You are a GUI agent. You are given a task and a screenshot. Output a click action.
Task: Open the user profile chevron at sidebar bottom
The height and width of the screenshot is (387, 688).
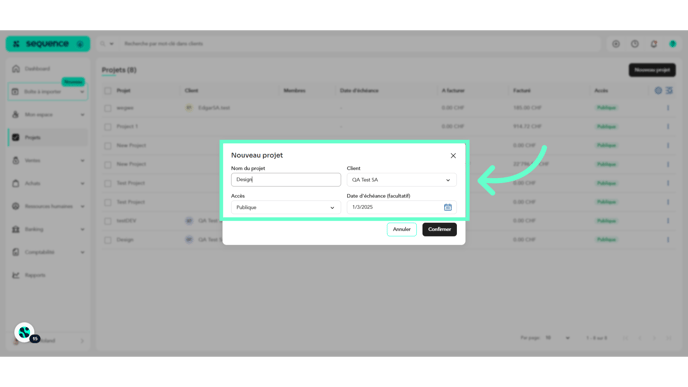coord(82,341)
